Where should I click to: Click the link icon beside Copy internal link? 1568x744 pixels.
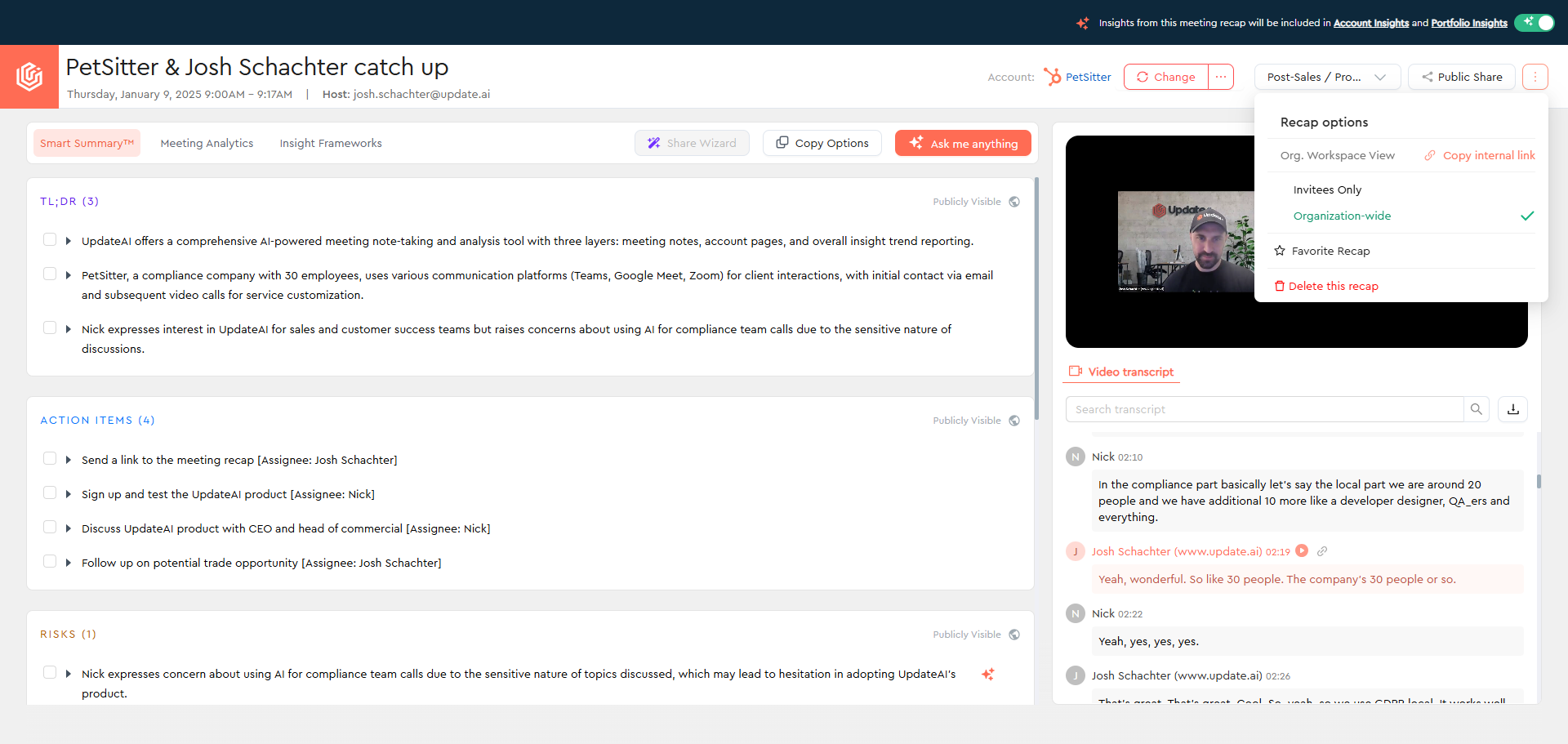tap(1430, 155)
